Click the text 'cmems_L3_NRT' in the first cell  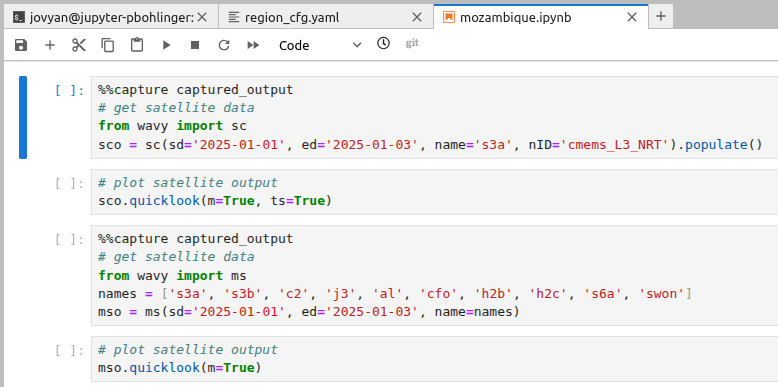coord(615,145)
